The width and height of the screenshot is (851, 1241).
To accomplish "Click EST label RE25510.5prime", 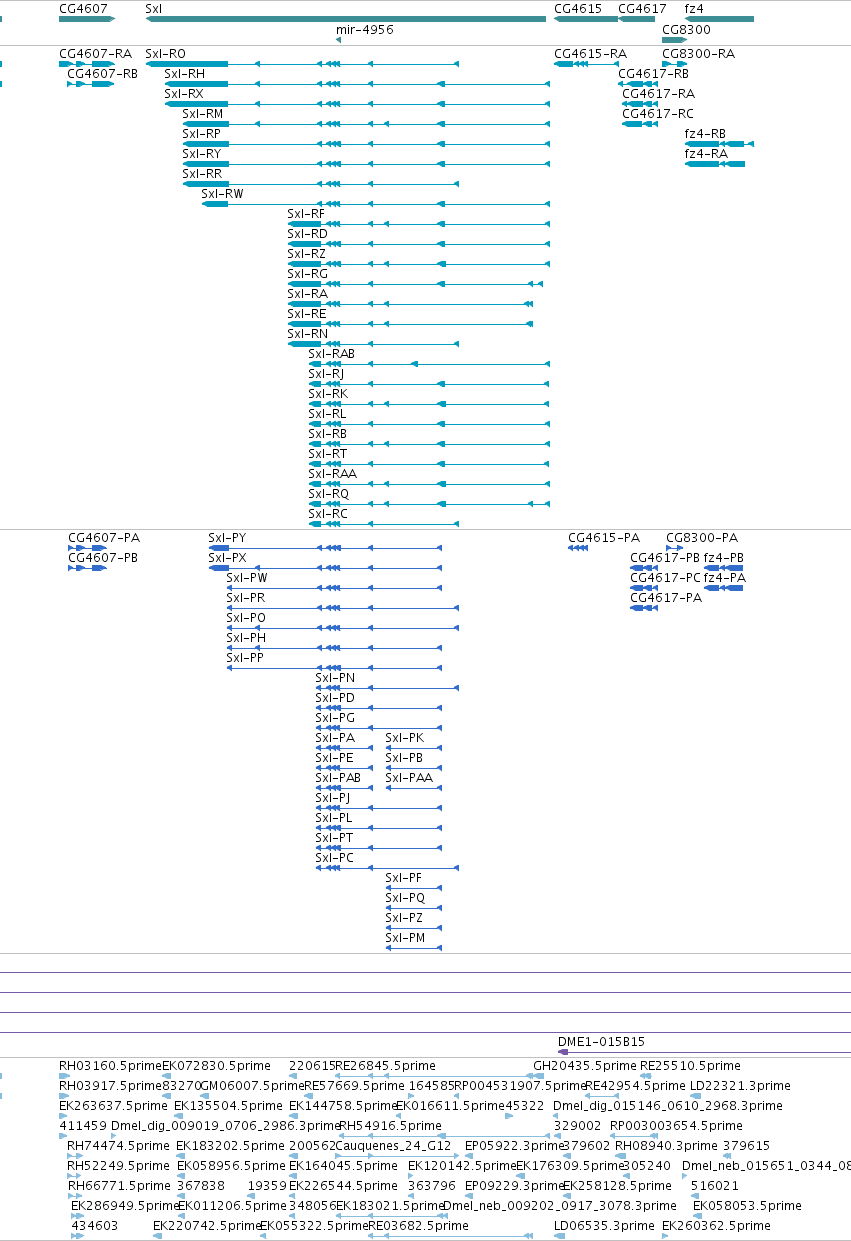I will point(690,1065).
